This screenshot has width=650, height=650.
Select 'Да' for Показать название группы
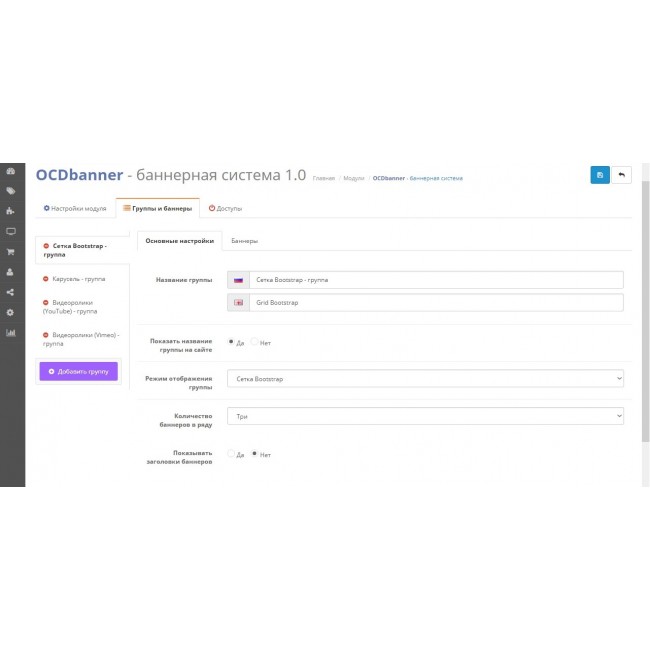tap(232, 342)
